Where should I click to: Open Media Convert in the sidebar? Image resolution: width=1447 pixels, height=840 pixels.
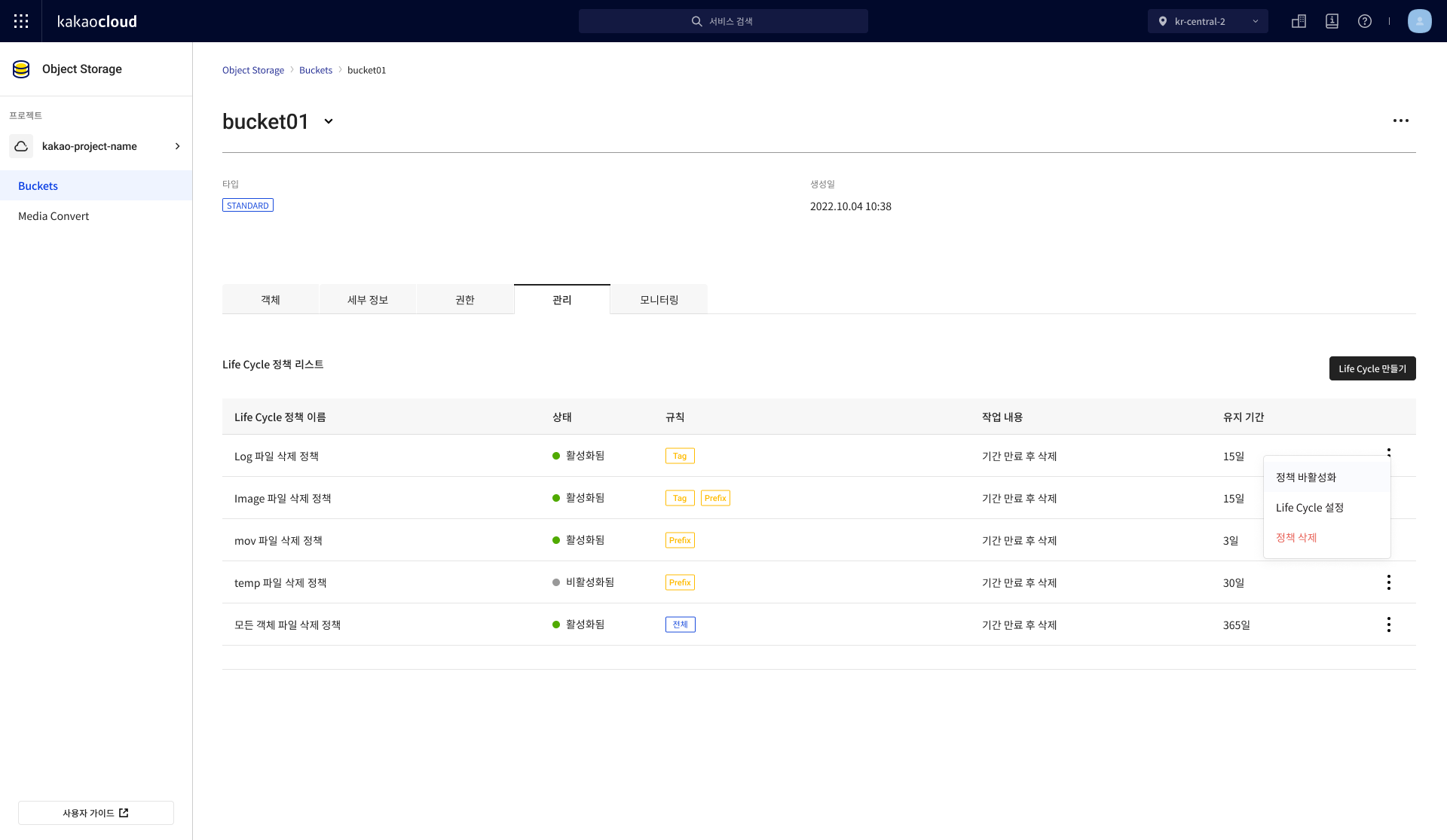pyautogui.click(x=96, y=215)
